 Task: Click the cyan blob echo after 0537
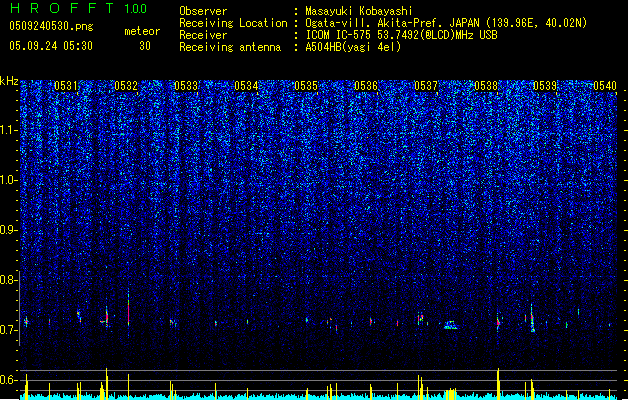click(450, 325)
